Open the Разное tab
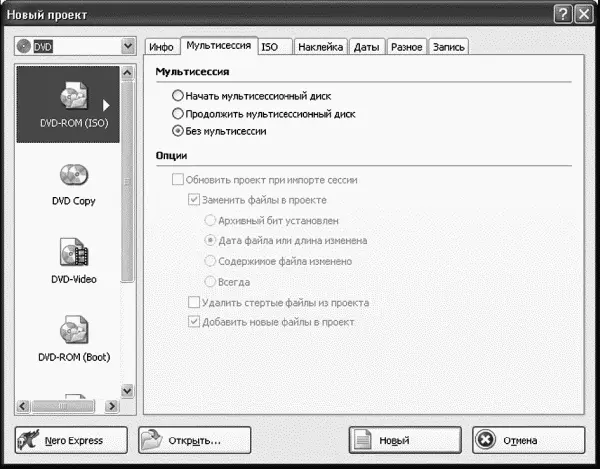The height and width of the screenshot is (469, 600). pyautogui.click(x=407, y=47)
